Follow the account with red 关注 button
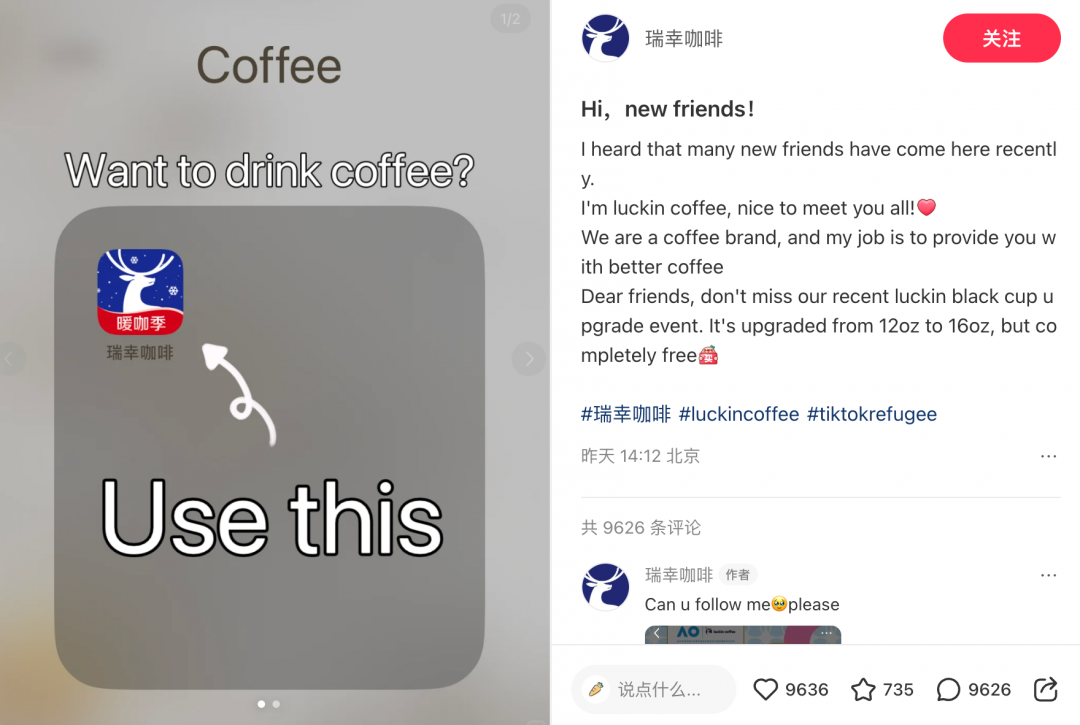Viewport: 1080px width, 725px height. point(1001,38)
